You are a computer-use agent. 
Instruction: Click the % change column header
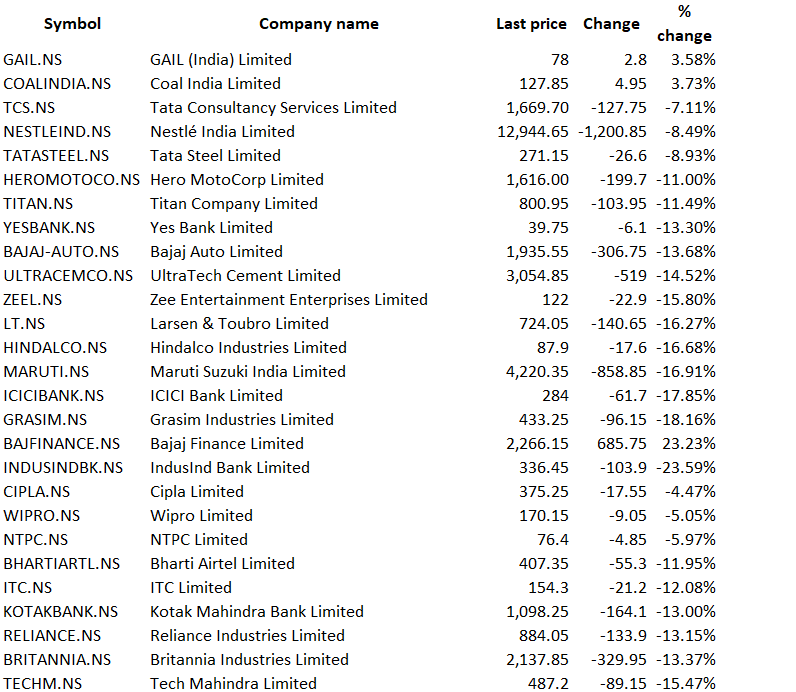[x=684, y=24]
